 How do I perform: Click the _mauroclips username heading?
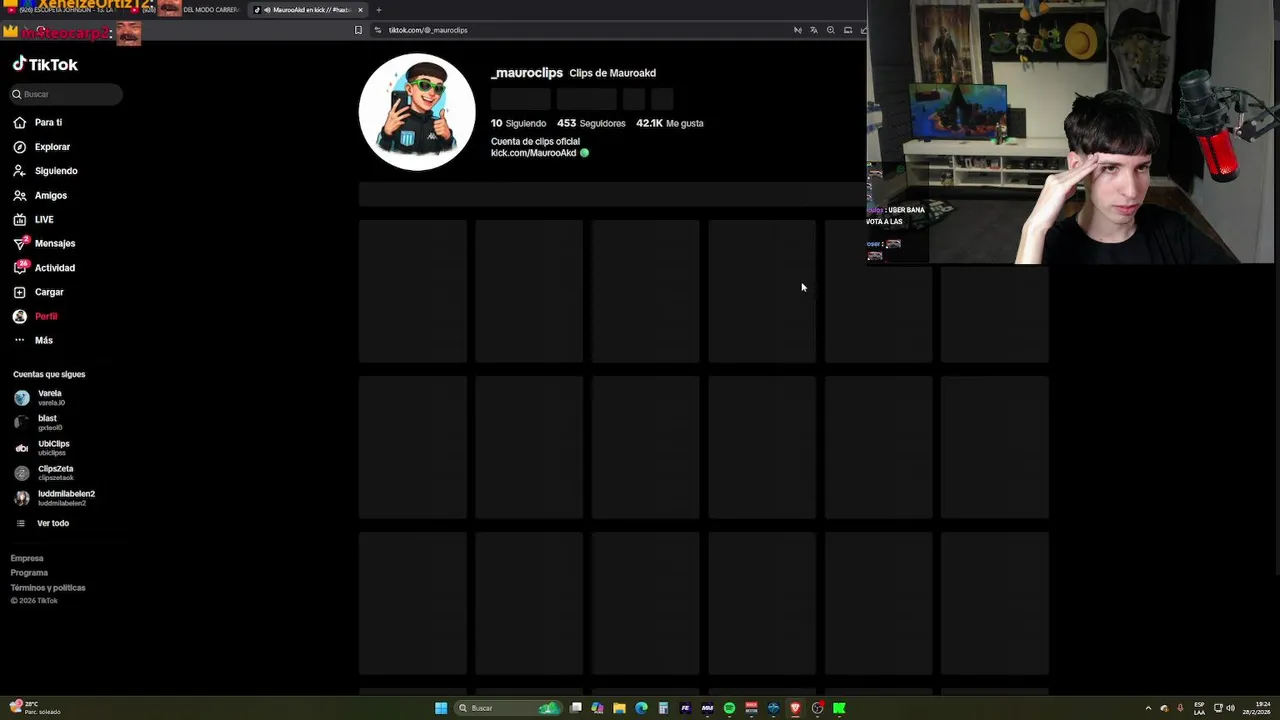[527, 73]
